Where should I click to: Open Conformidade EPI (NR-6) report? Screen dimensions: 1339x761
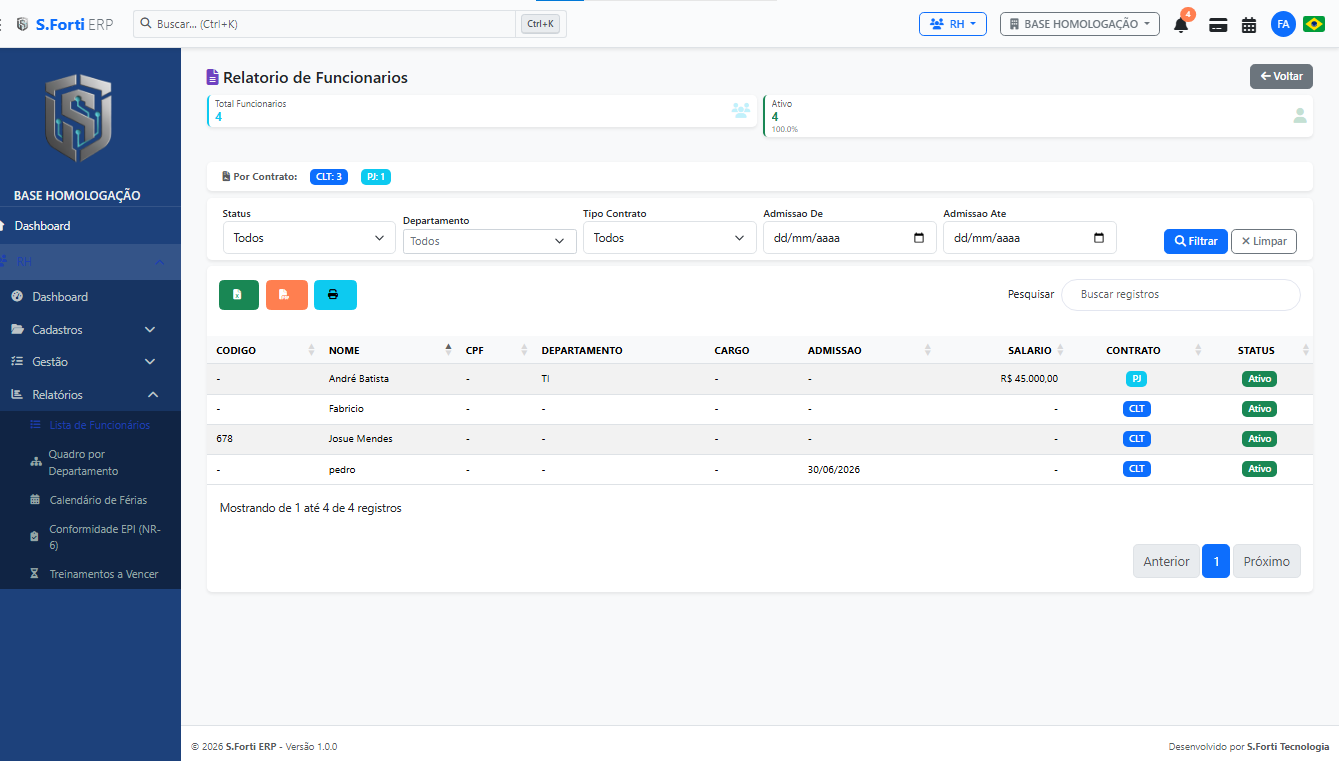[x=90, y=537]
